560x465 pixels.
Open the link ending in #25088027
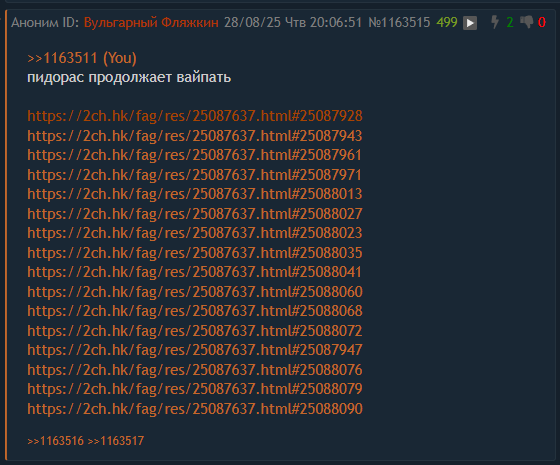[195, 214]
